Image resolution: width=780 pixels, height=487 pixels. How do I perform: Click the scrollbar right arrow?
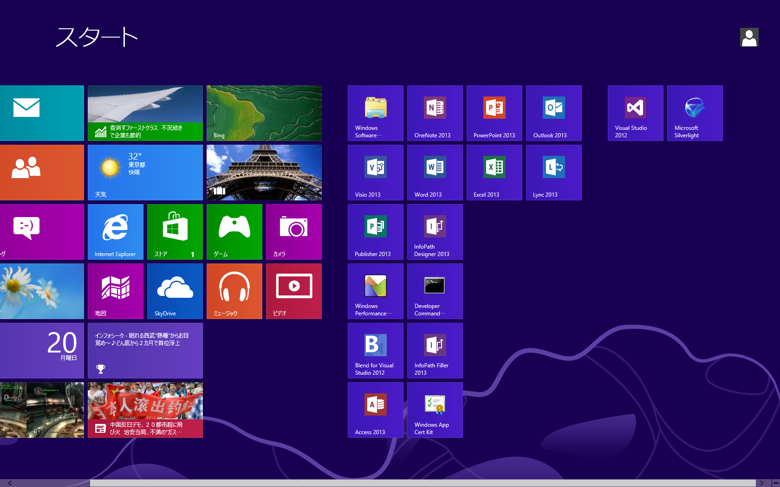pos(762,483)
